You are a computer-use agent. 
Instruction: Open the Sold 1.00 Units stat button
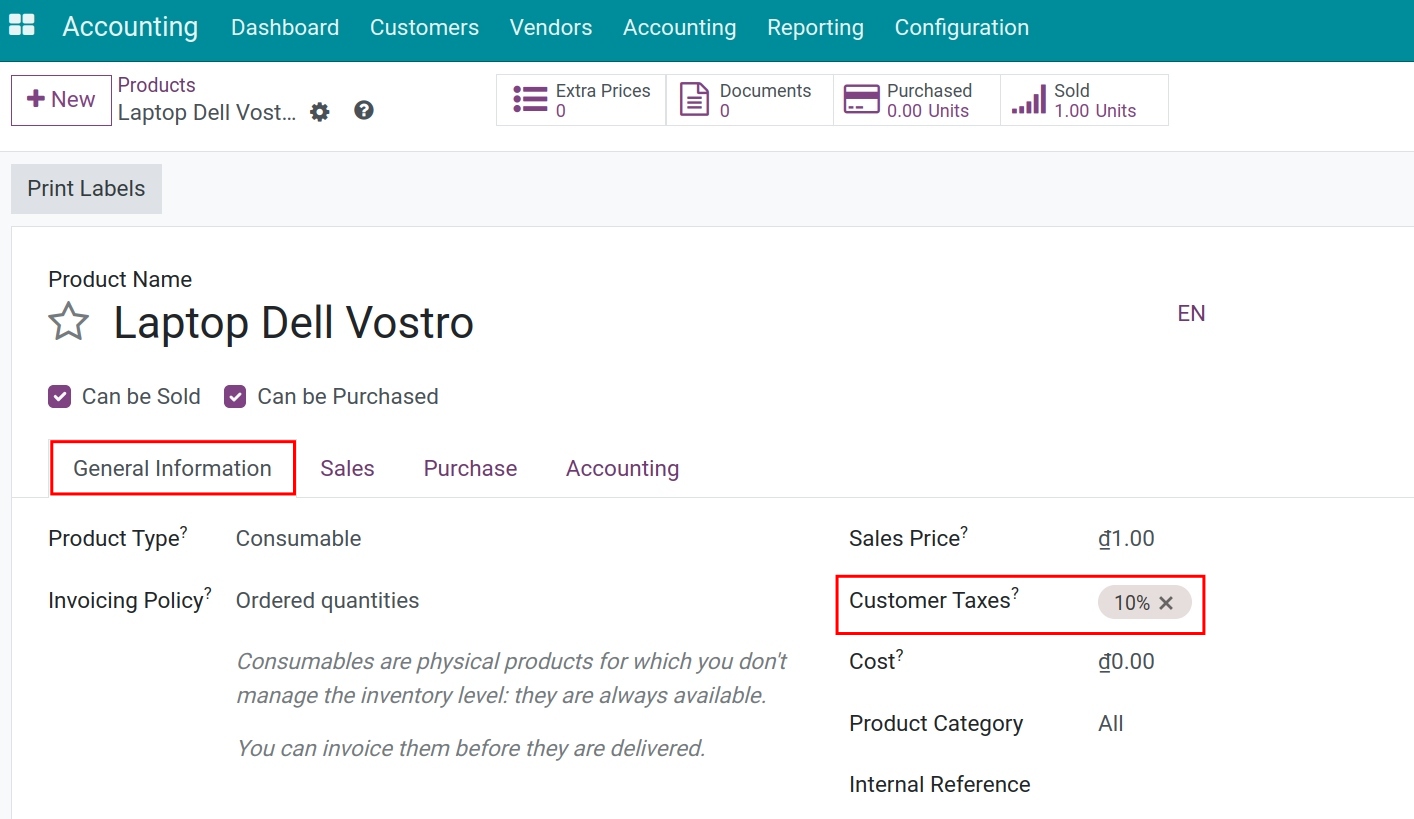[x=1084, y=100]
